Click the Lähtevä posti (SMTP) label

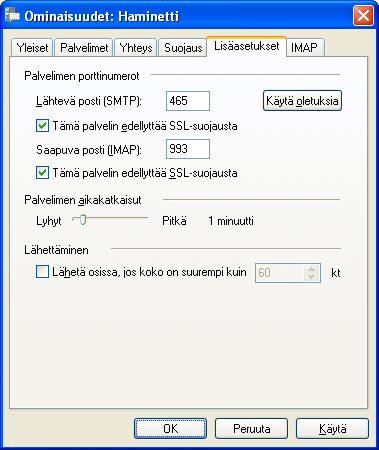click(x=89, y=101)
